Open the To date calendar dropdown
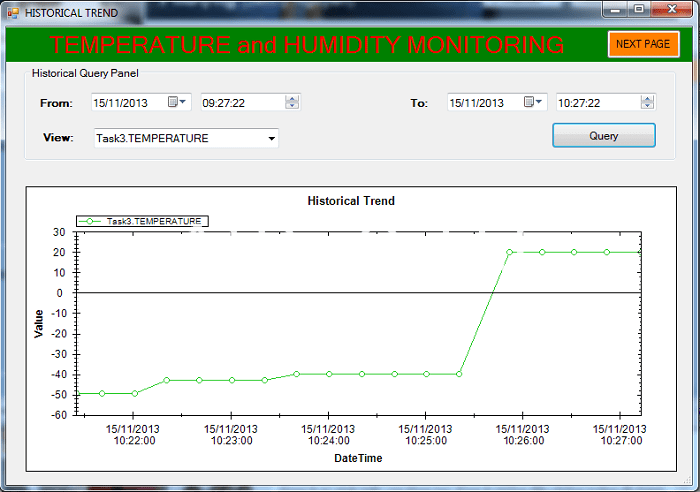Viewport: 700px width, 492px height. click(533, 102)
